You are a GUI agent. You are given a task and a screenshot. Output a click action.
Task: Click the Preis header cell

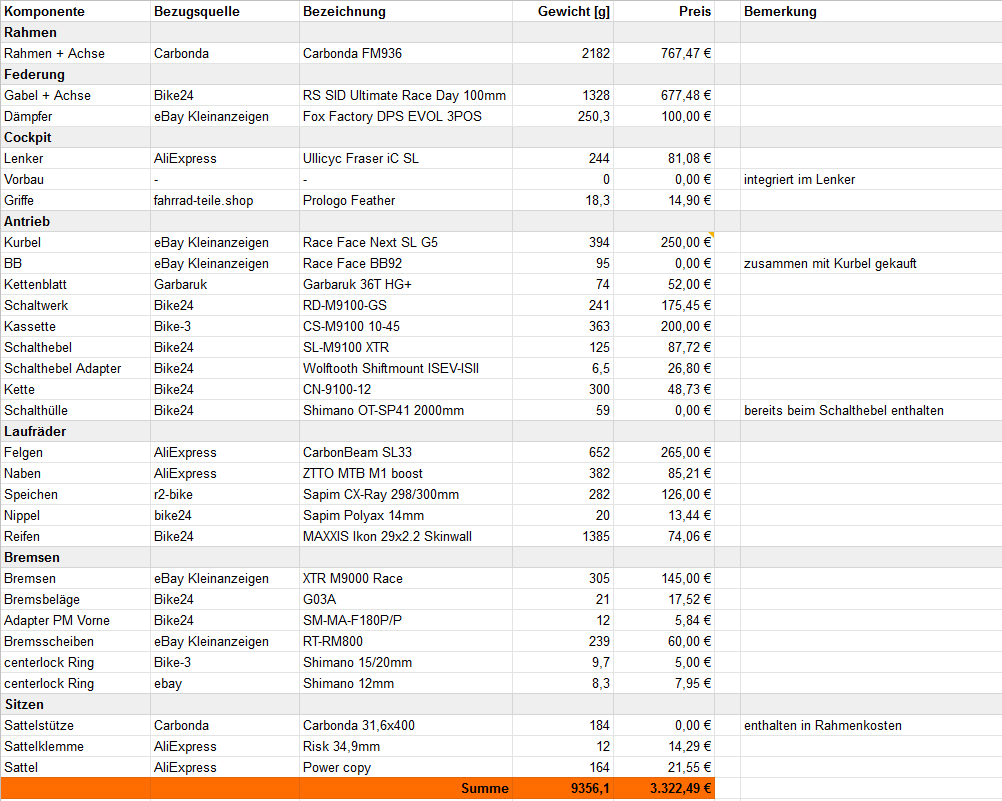tap(664, 12)
